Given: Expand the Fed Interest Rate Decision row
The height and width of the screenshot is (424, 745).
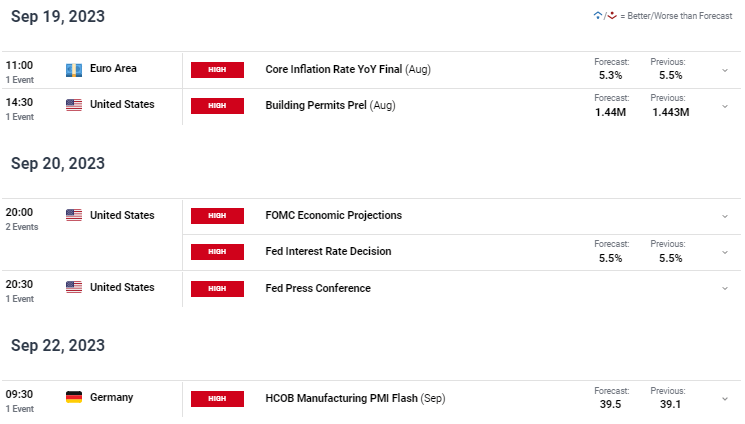Looking at the screenshot, I should [x=725, y=252].
